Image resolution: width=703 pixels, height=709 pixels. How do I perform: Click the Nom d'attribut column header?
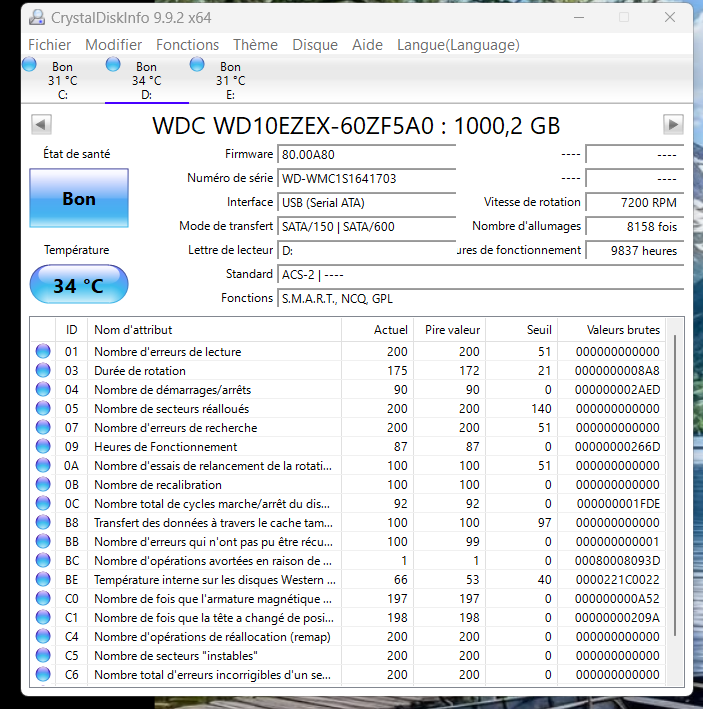click(x=214, y=330)
